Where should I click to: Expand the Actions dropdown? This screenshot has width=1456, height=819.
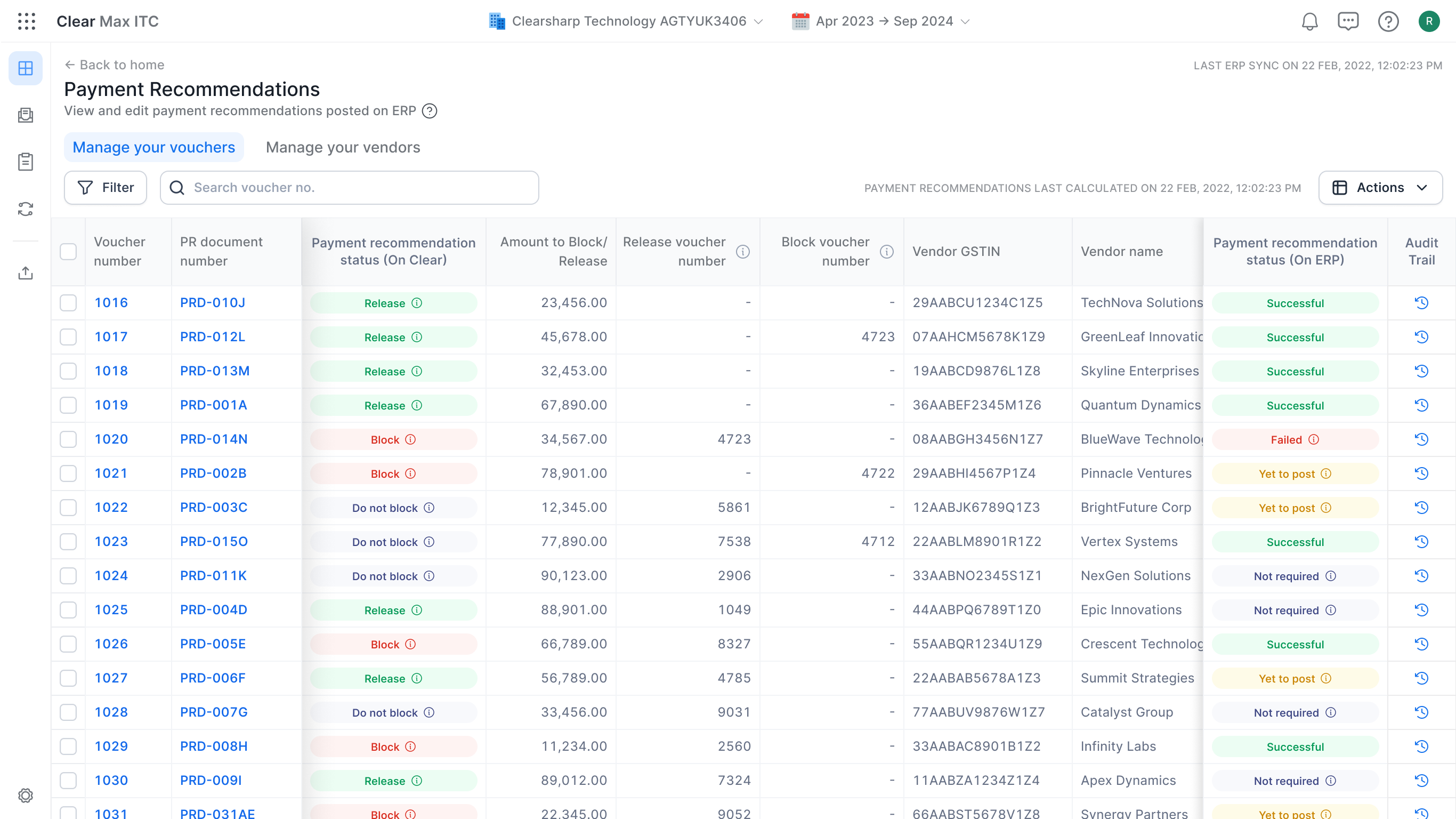1380,188
